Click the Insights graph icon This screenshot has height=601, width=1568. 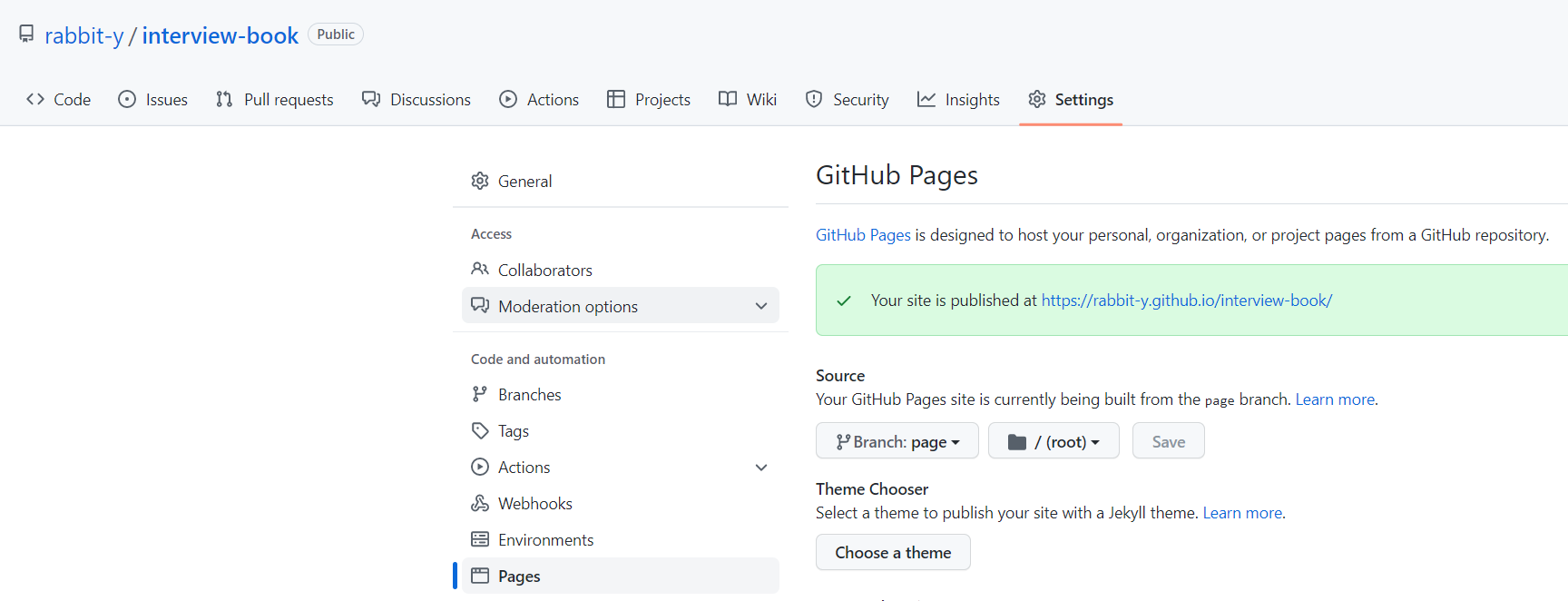[x=926, y=99]
